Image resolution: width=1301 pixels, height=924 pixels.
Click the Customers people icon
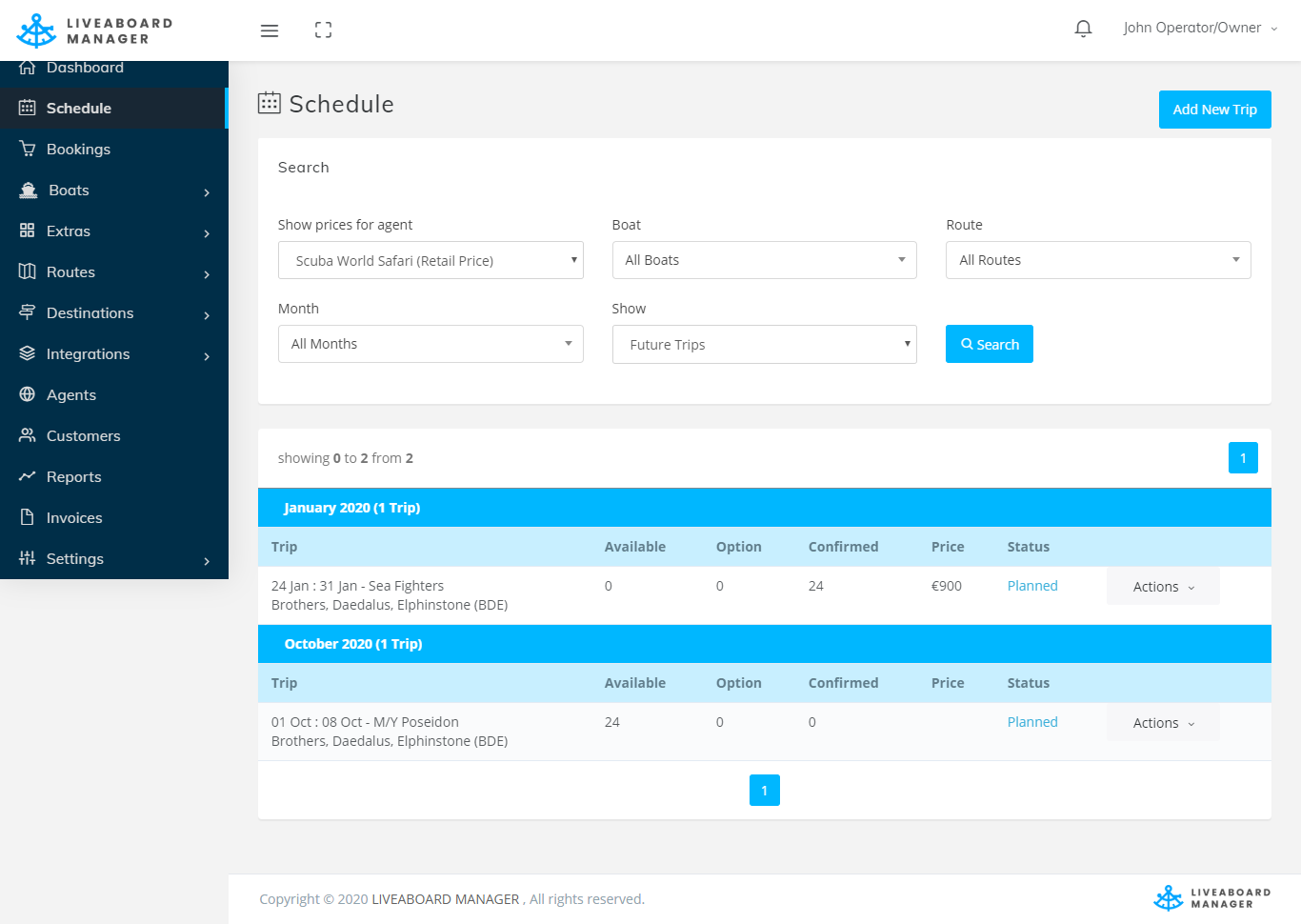click(28, 435)
